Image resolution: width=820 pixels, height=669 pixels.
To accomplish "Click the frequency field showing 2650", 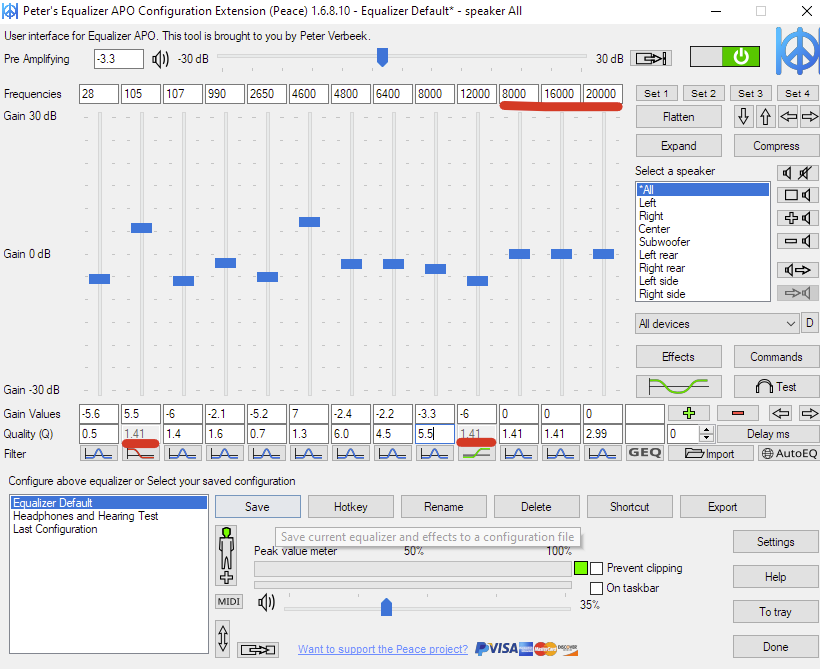I will click(267, 94).
